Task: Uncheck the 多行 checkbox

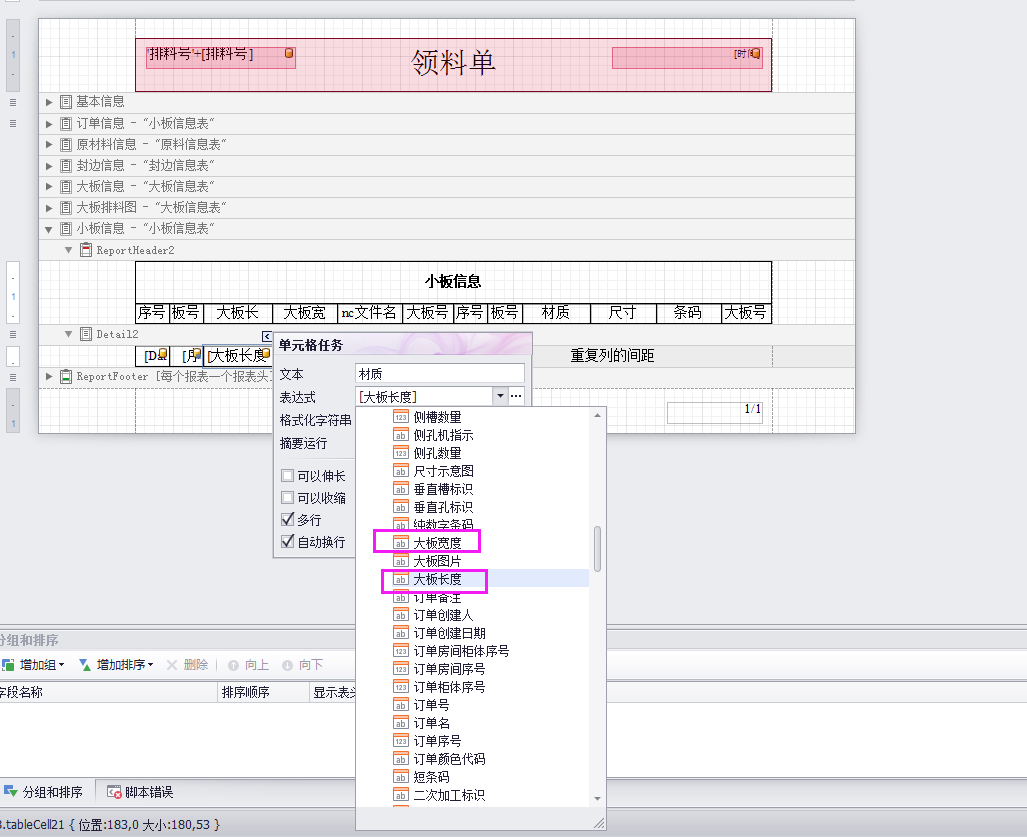Action: 288,519
